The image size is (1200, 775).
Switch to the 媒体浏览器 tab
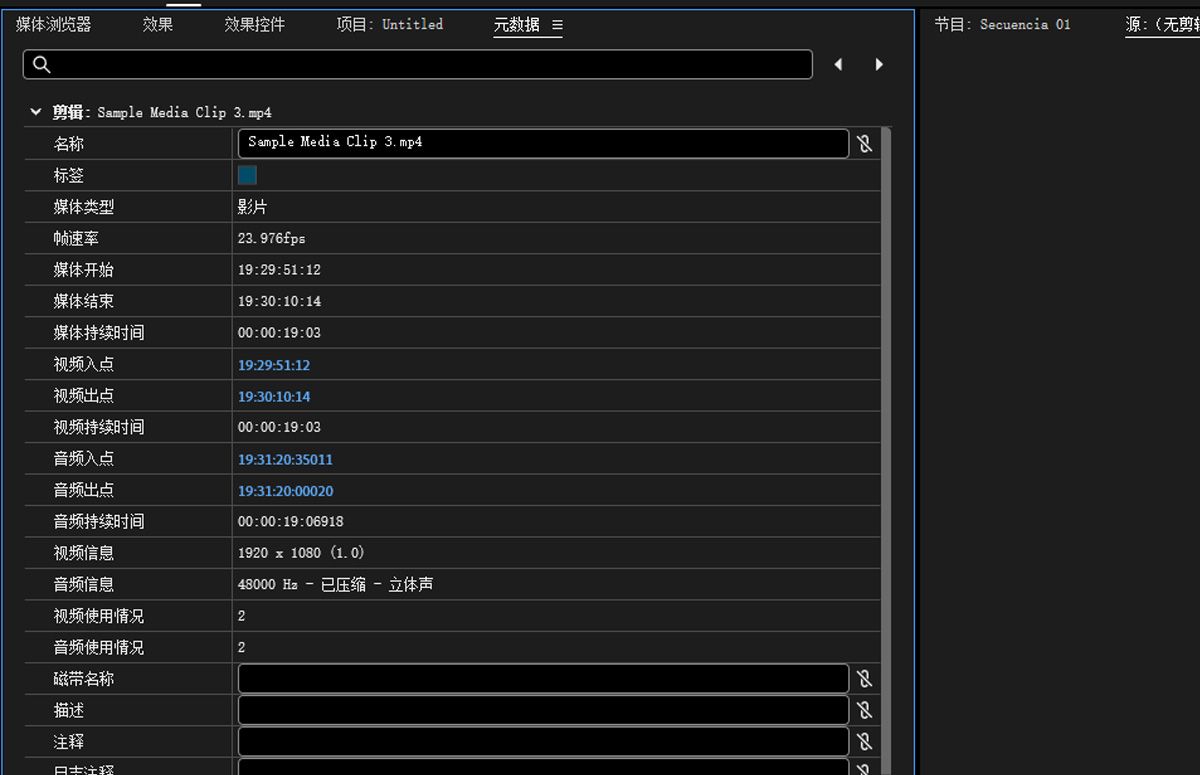pos(53,24)
